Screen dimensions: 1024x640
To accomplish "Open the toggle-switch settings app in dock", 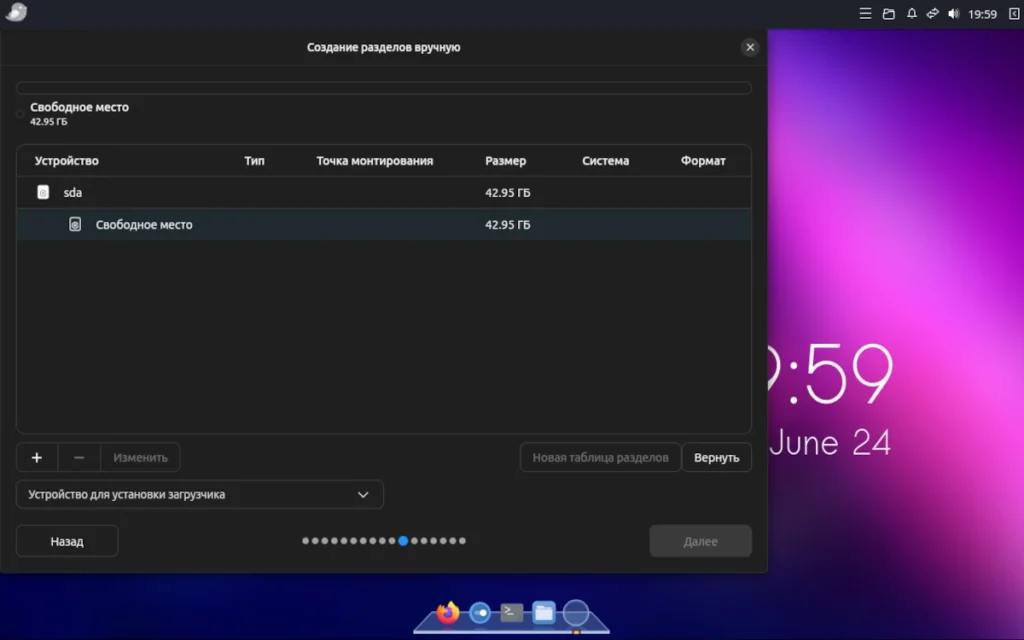I will tap(480, 613).
